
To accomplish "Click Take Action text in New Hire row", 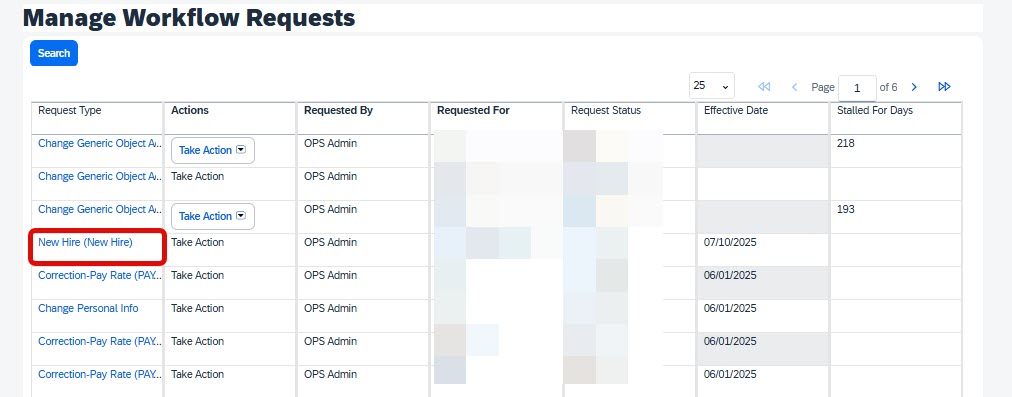I will [x=197, y=242].
